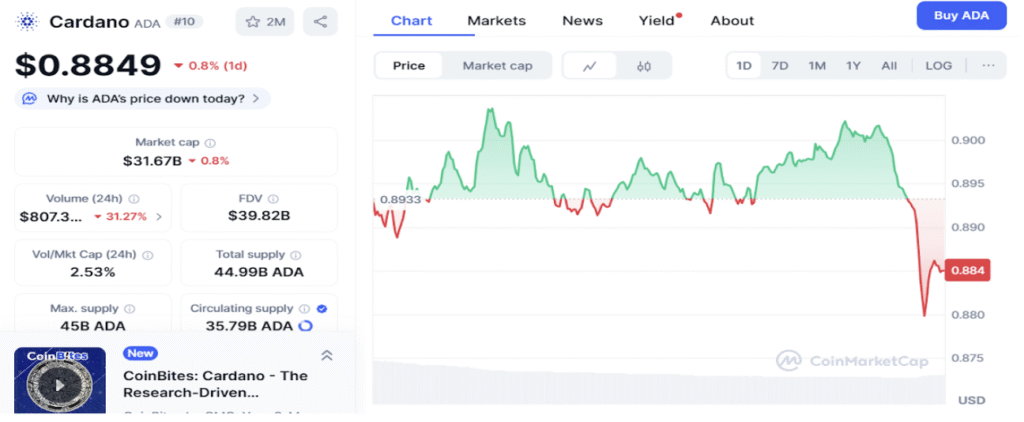
Task: Click the USD axis currency label
Action: [972, 400]
